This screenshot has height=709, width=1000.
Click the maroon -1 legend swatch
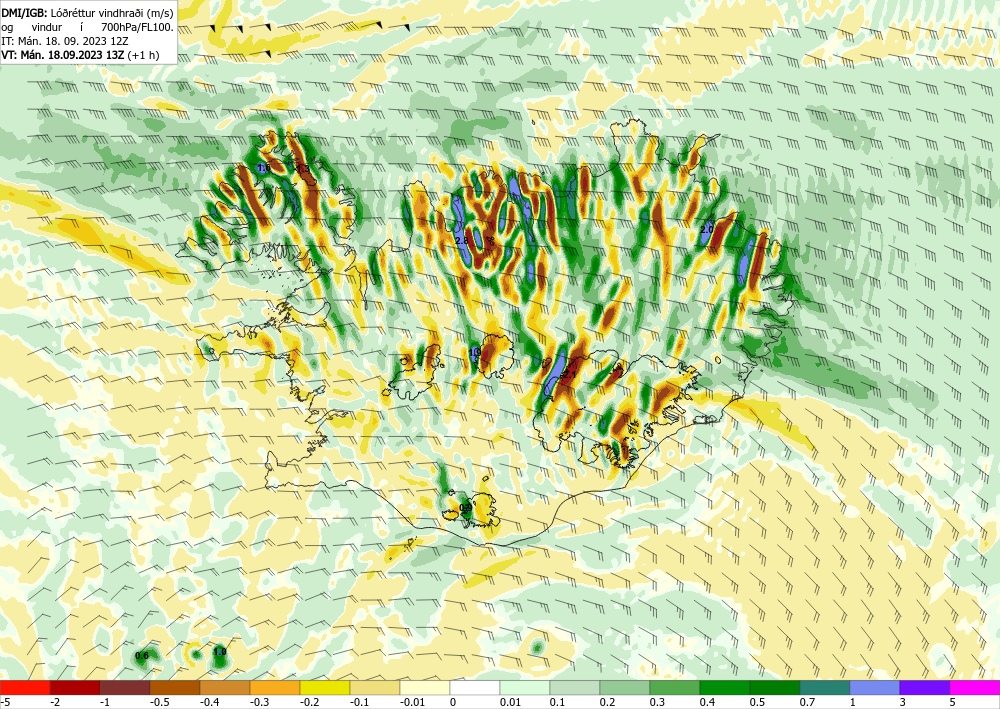(125, 688)
